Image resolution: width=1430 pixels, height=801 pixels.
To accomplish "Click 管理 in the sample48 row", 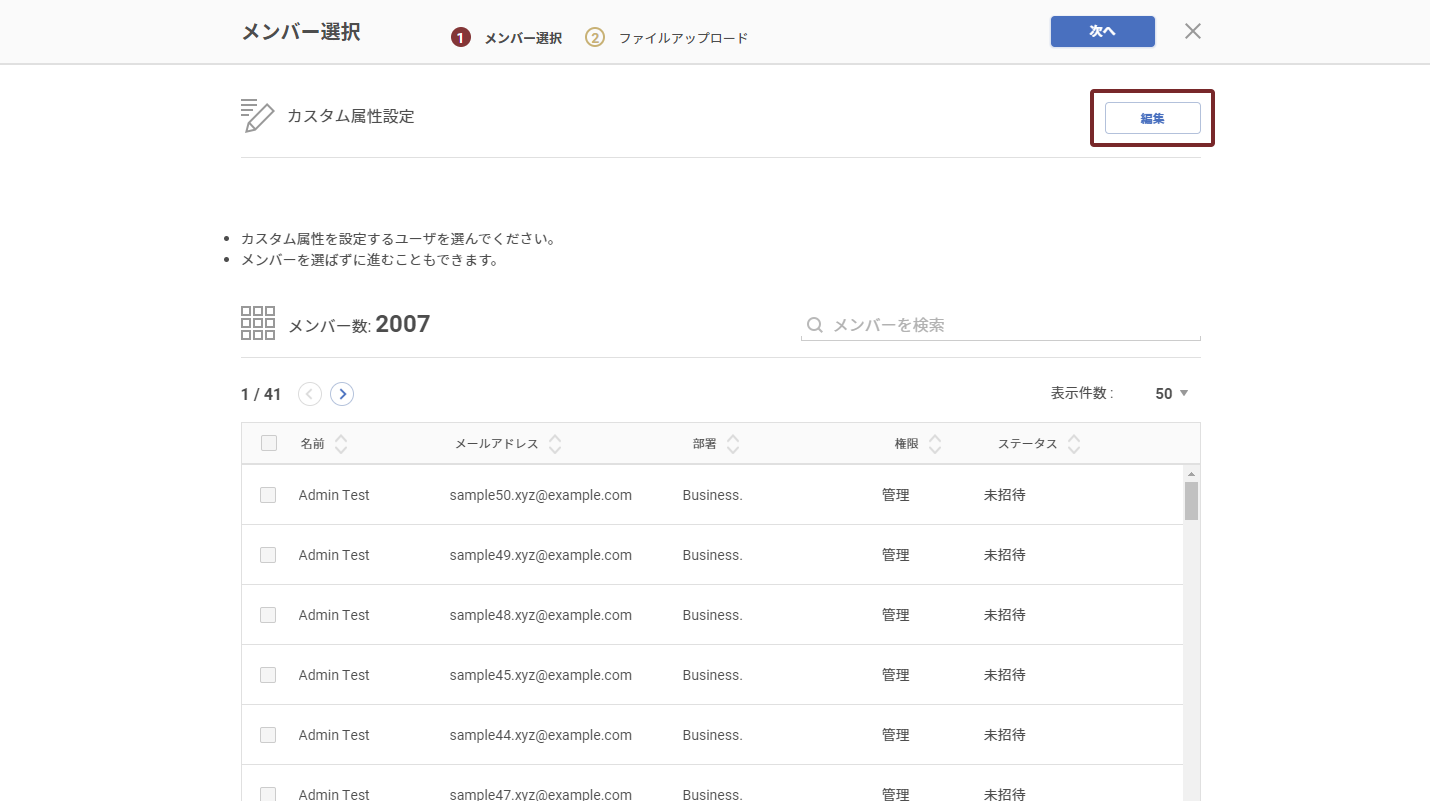I will point(895,615).
